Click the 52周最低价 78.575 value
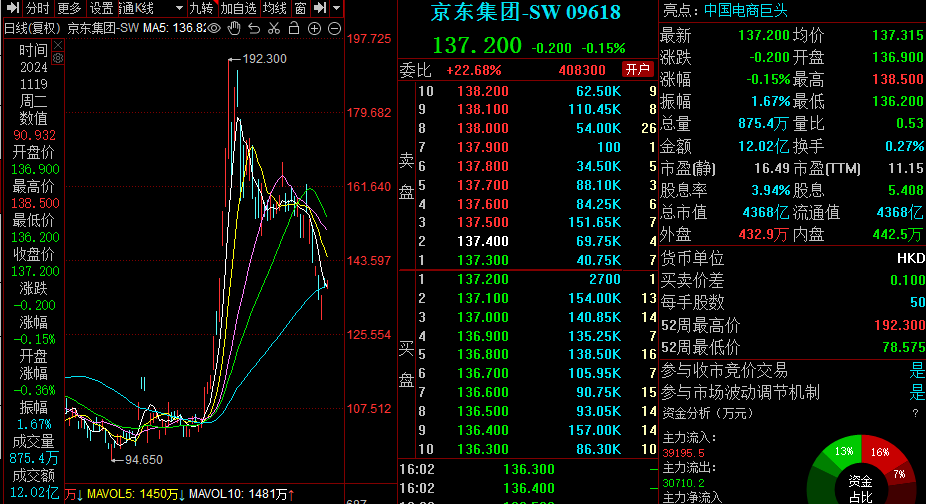 [904, 347]
